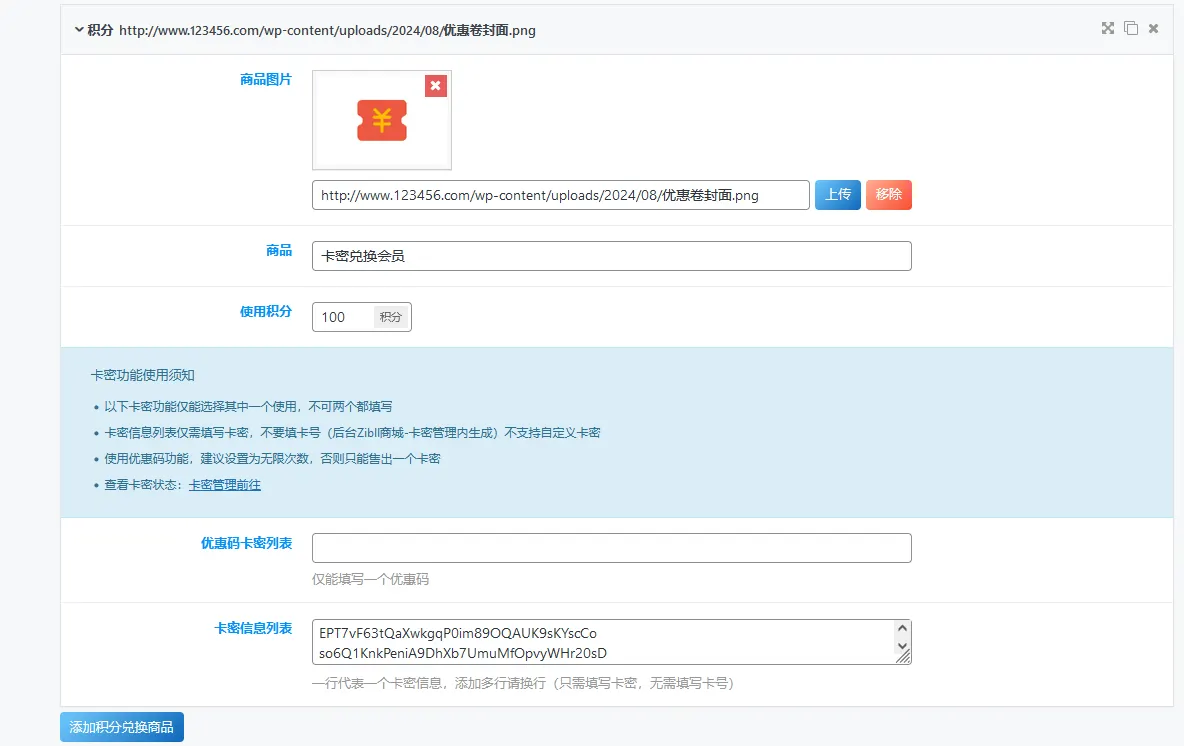Click the textarea scroll down arrow

coord(902,646)
